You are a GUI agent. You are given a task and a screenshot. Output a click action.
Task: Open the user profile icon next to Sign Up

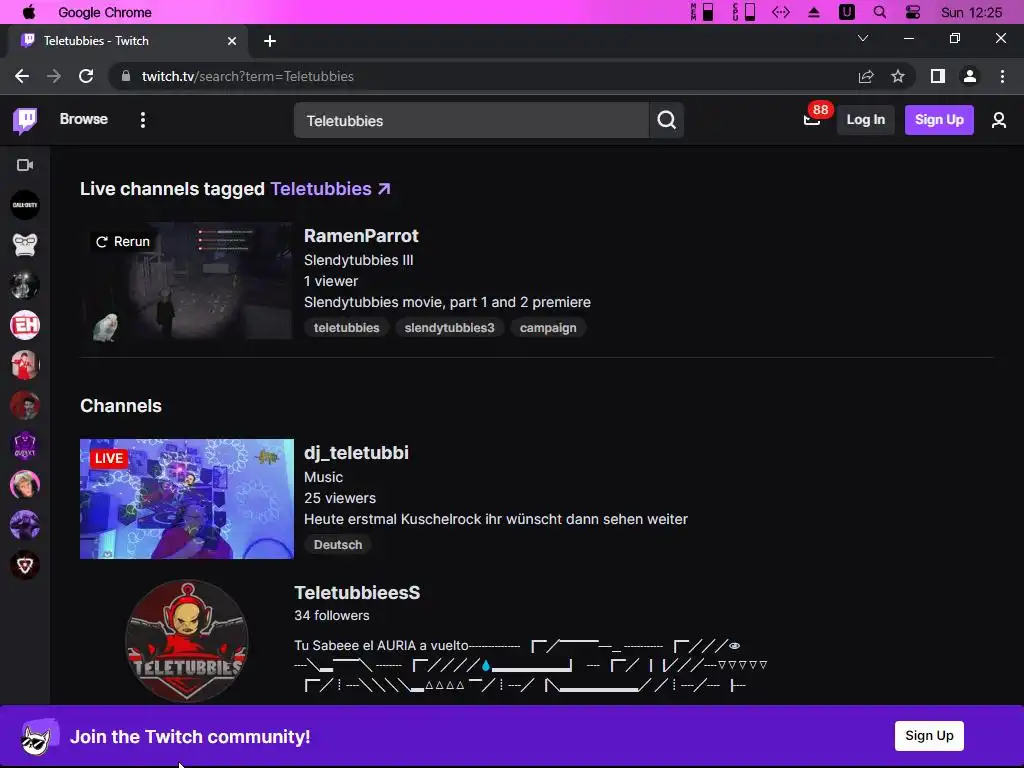coord(999,120)
